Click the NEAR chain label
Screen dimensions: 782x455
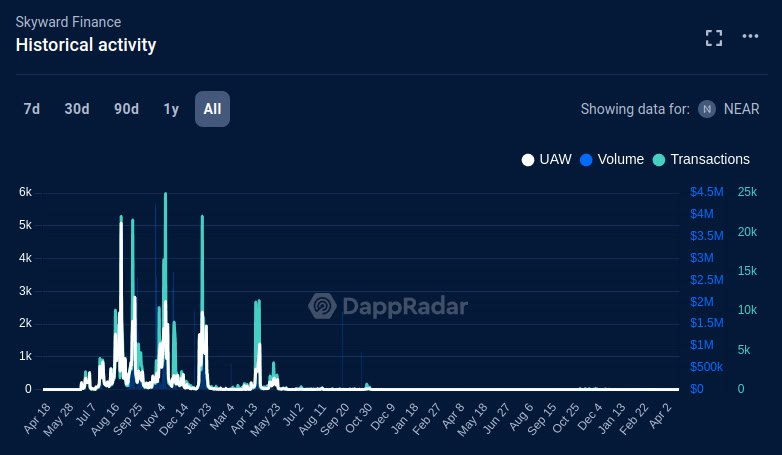tap(742, 109)
